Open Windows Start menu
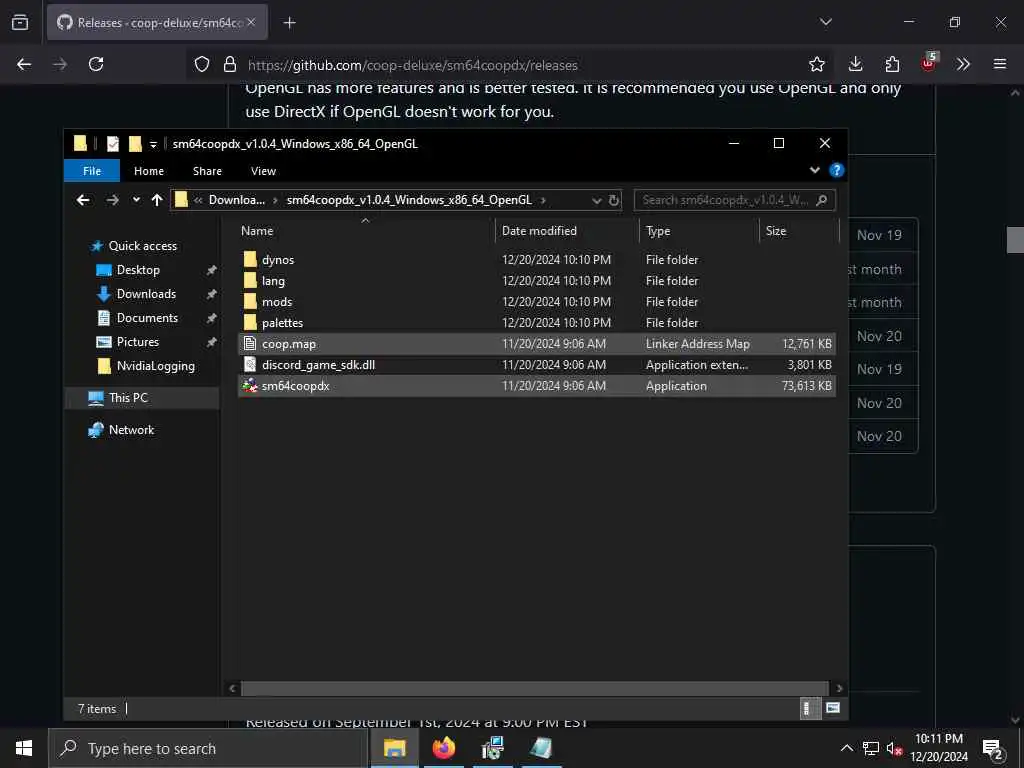1024x768 pixels. click(x=24, y=748)
